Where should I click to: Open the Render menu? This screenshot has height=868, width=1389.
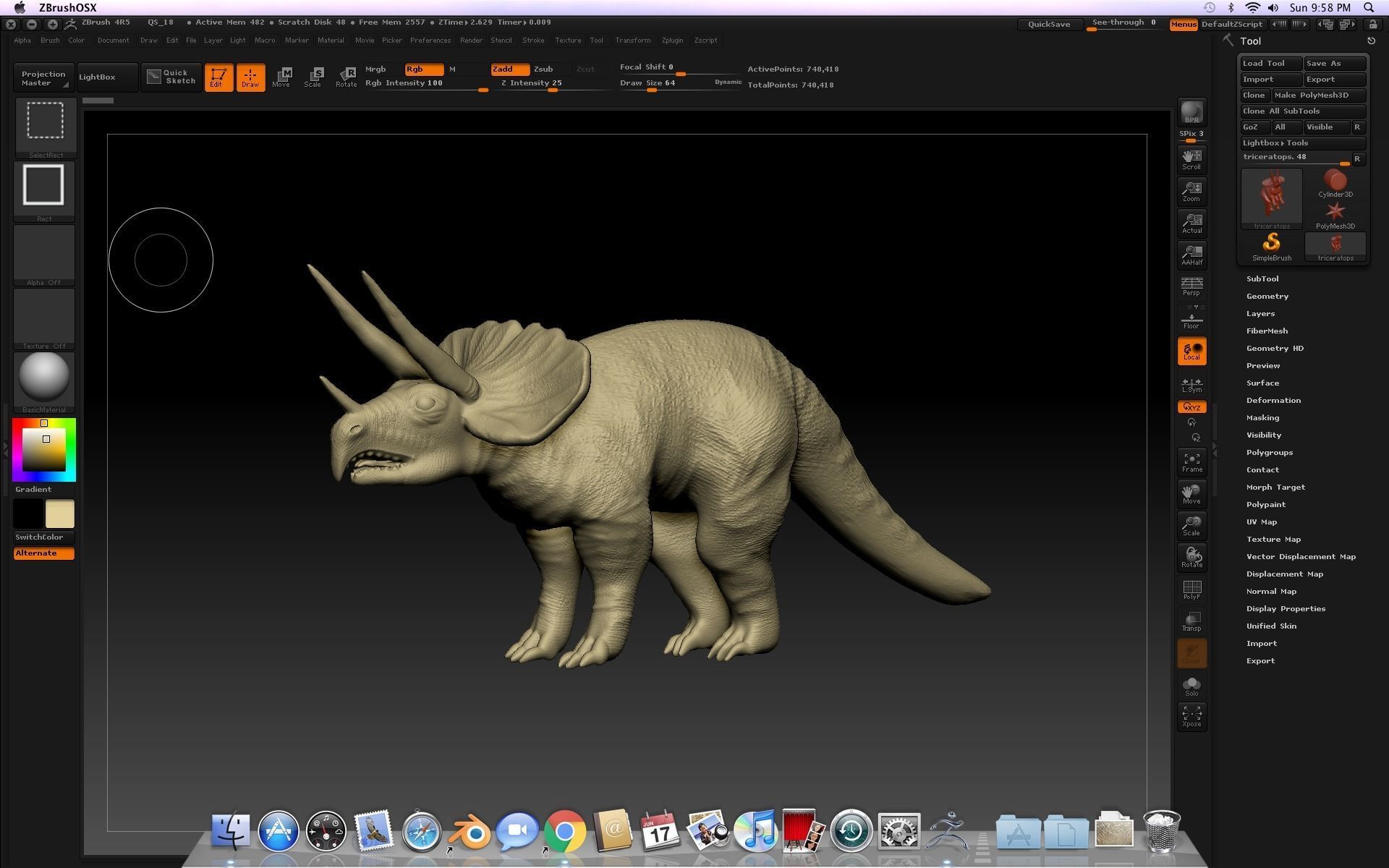[471, 41]
